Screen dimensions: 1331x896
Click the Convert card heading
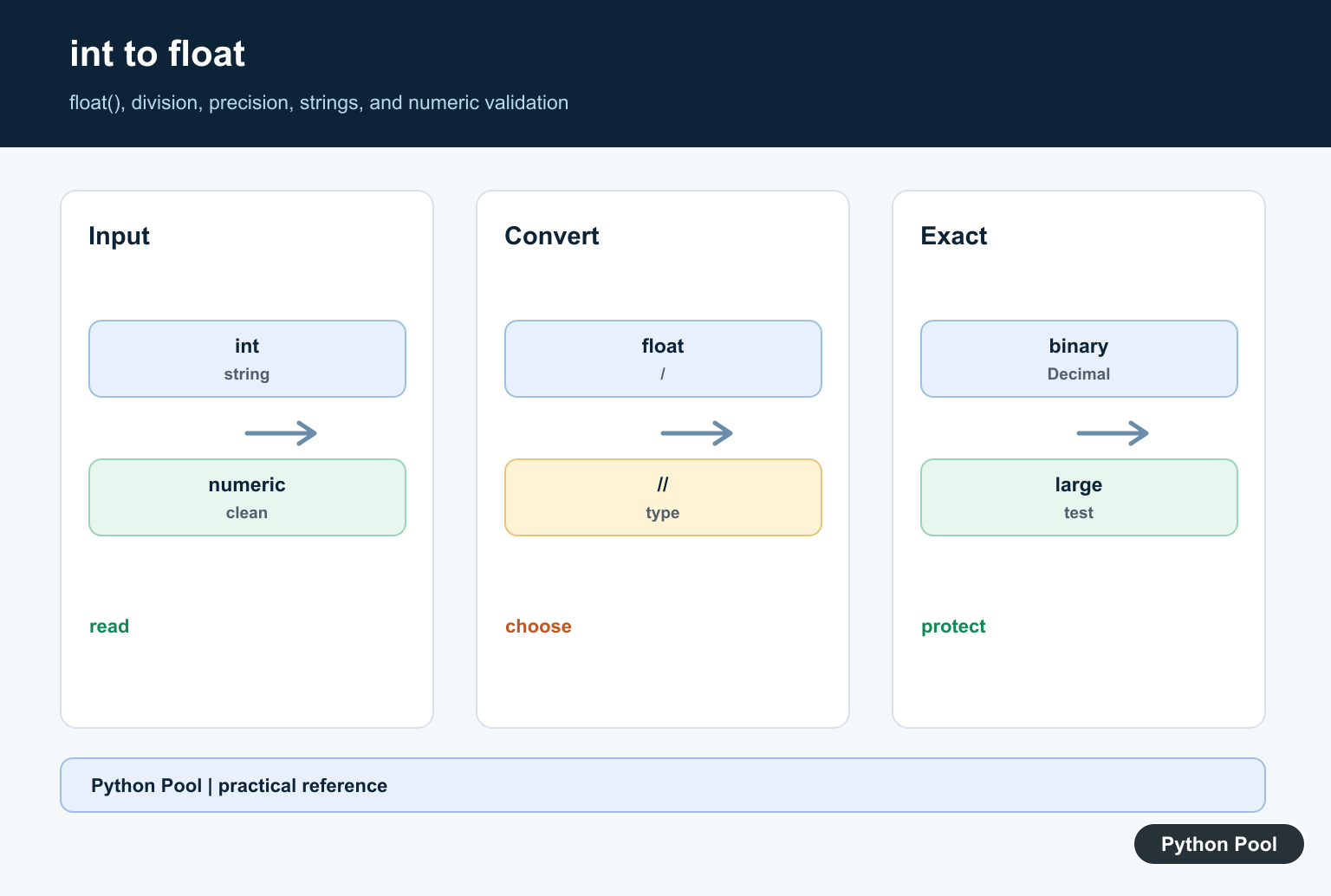click(x=552, y=236)
